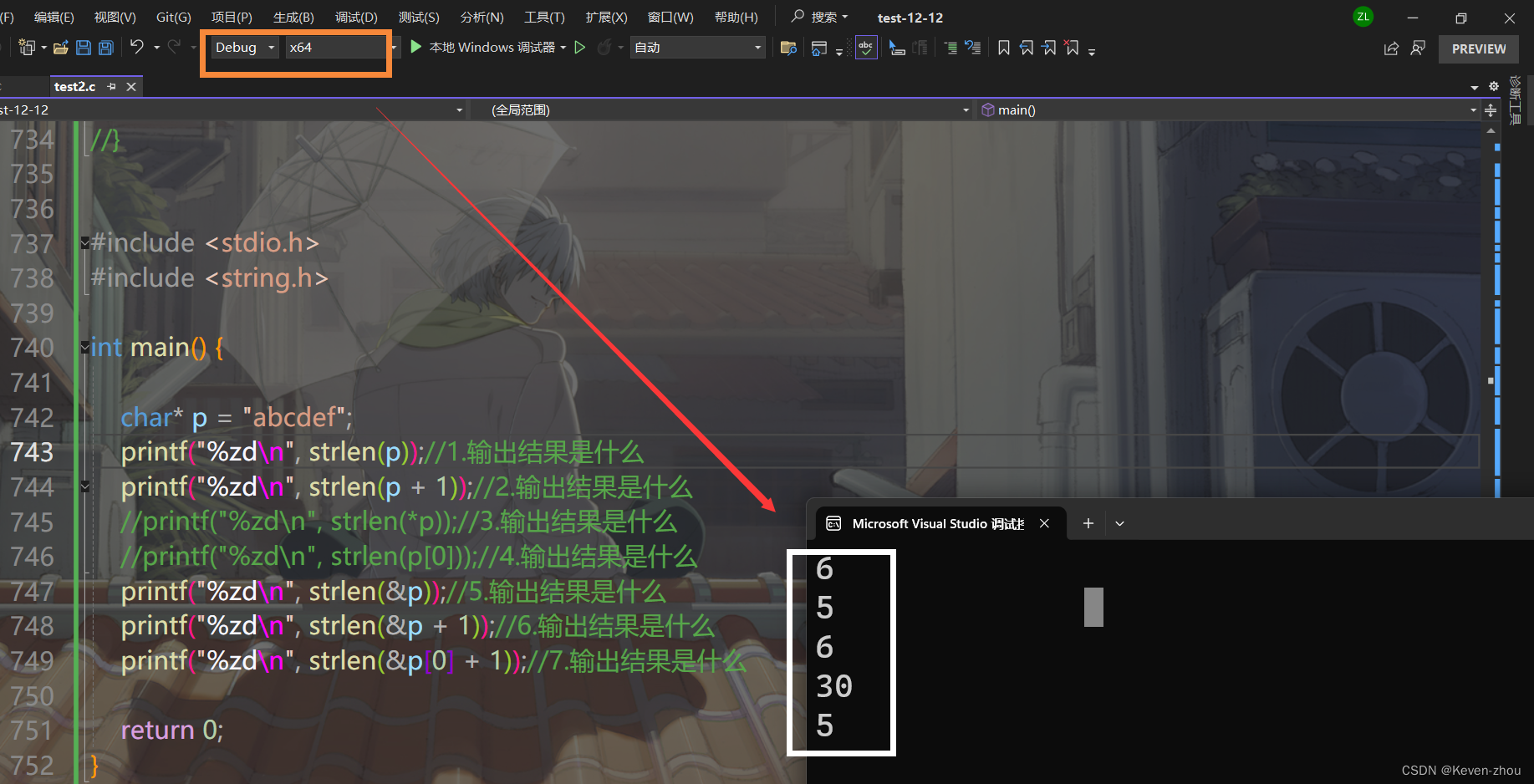Open the 视图(V) menu
The image size is (1534, 784).
pos(115,17)
